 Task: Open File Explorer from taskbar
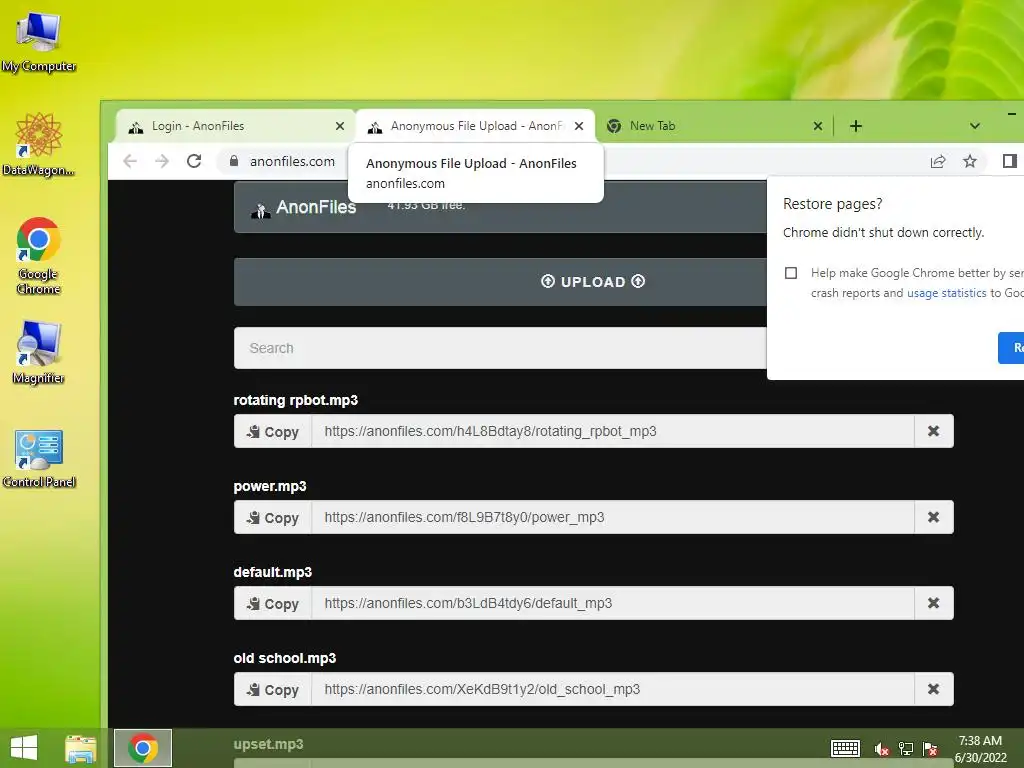coord(80,748)
